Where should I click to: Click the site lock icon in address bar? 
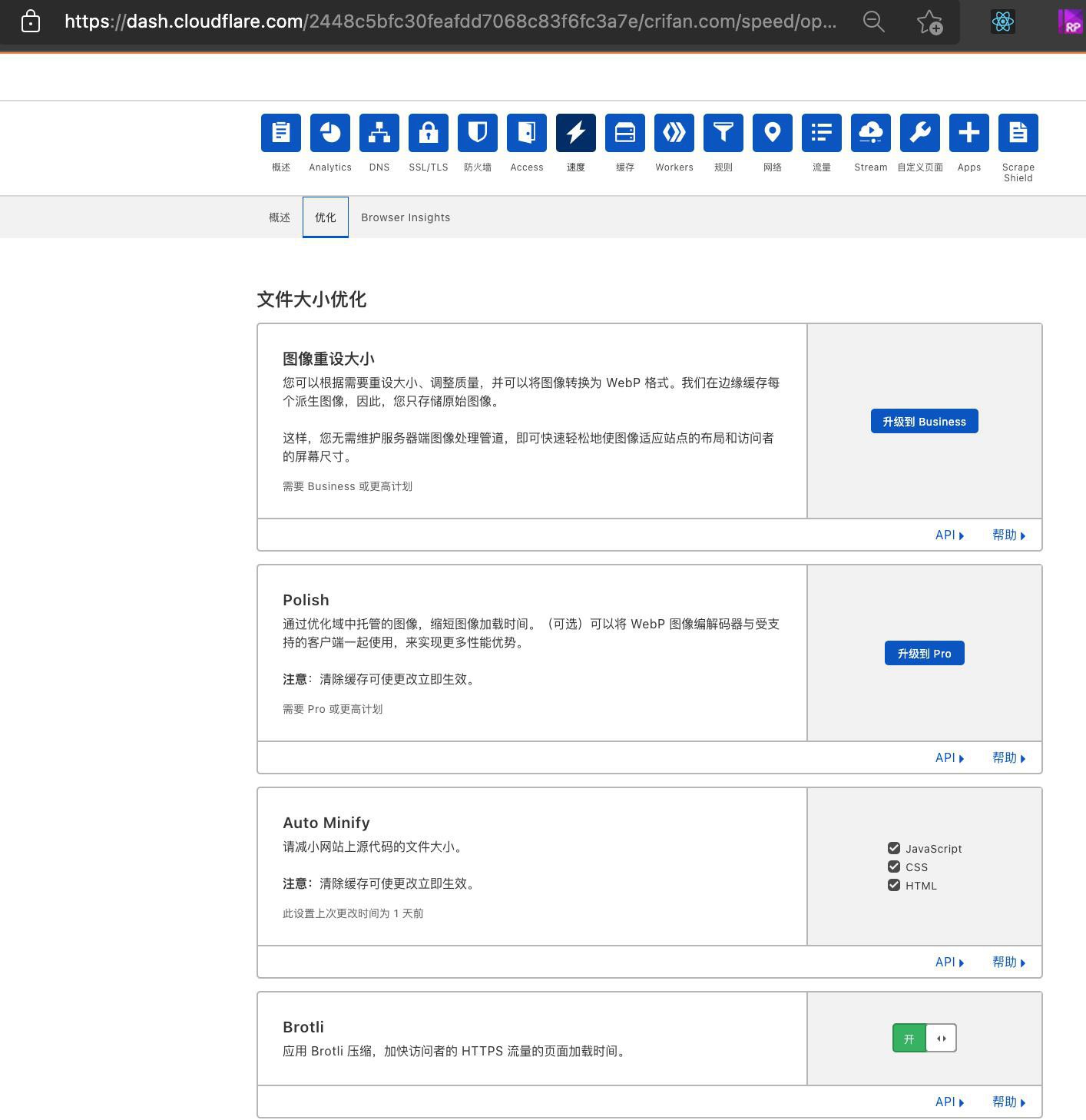click(31, 21)
